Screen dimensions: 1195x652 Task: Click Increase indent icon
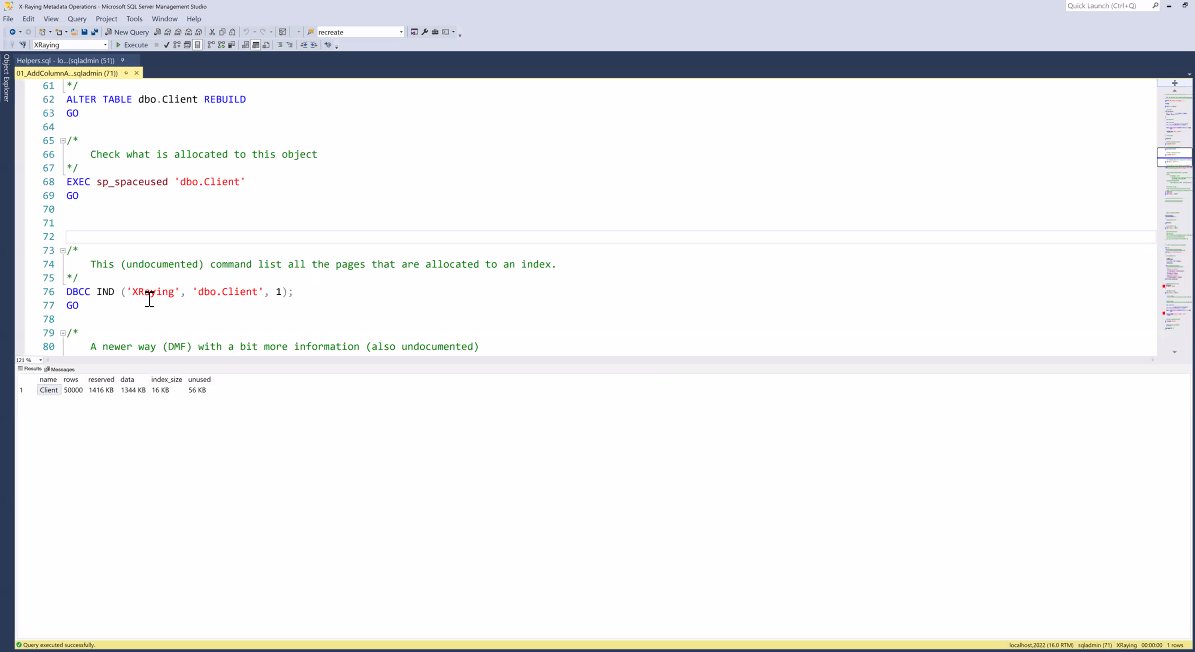pyautogui.click(x=313, y=45)
